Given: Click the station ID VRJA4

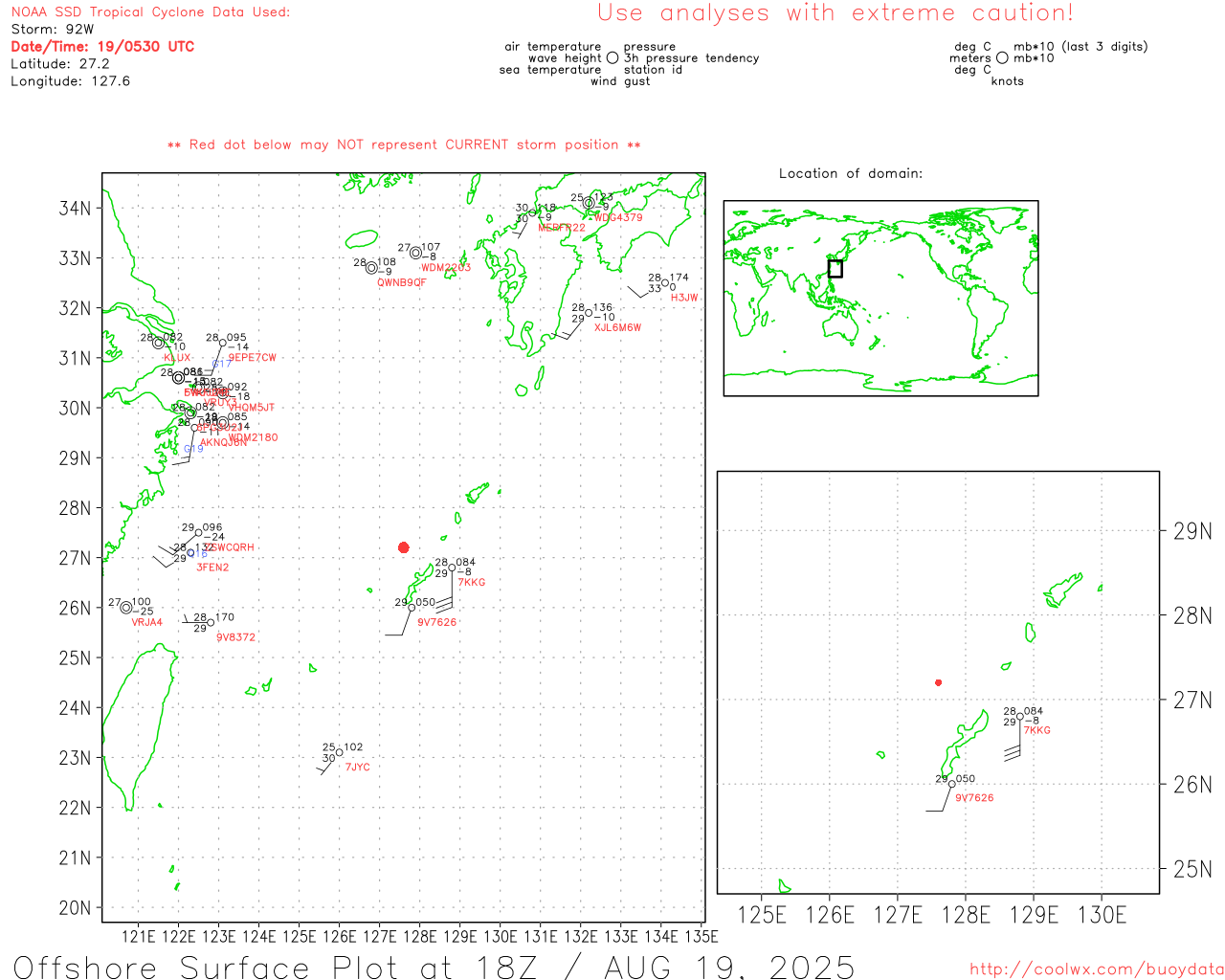Looking at the screenshot, I should [146, 623].
